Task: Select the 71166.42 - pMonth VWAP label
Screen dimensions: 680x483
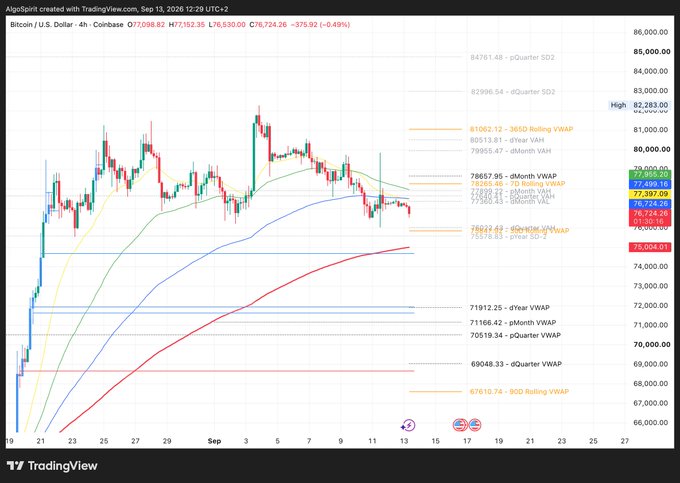Action: [513, 323]
